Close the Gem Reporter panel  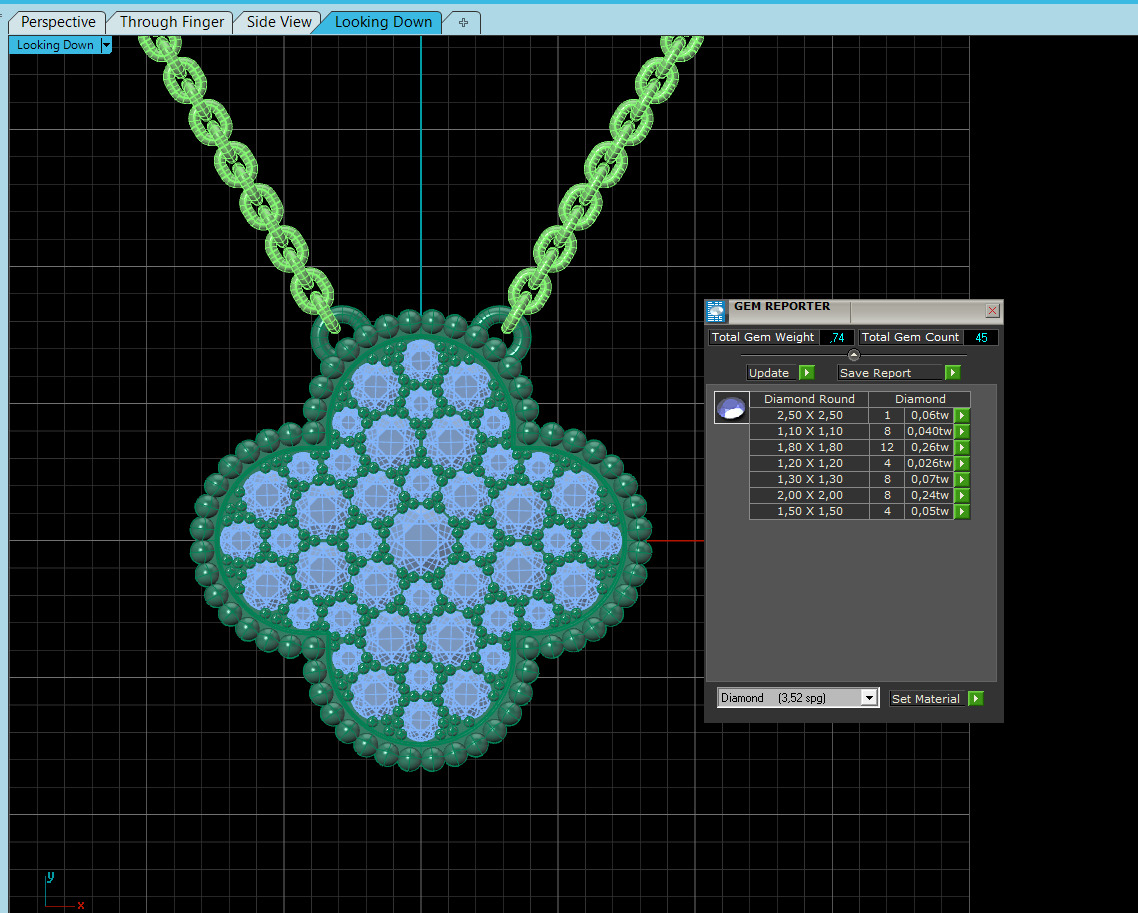(992, 311)
